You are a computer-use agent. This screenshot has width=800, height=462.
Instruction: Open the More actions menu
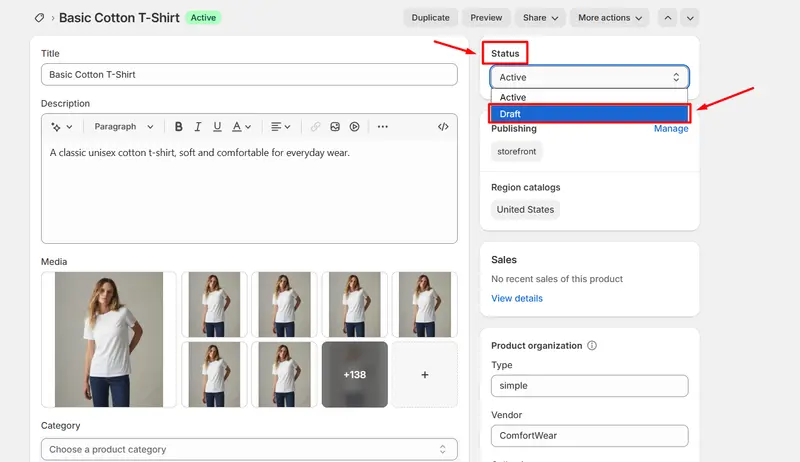[x=610, y=18]
